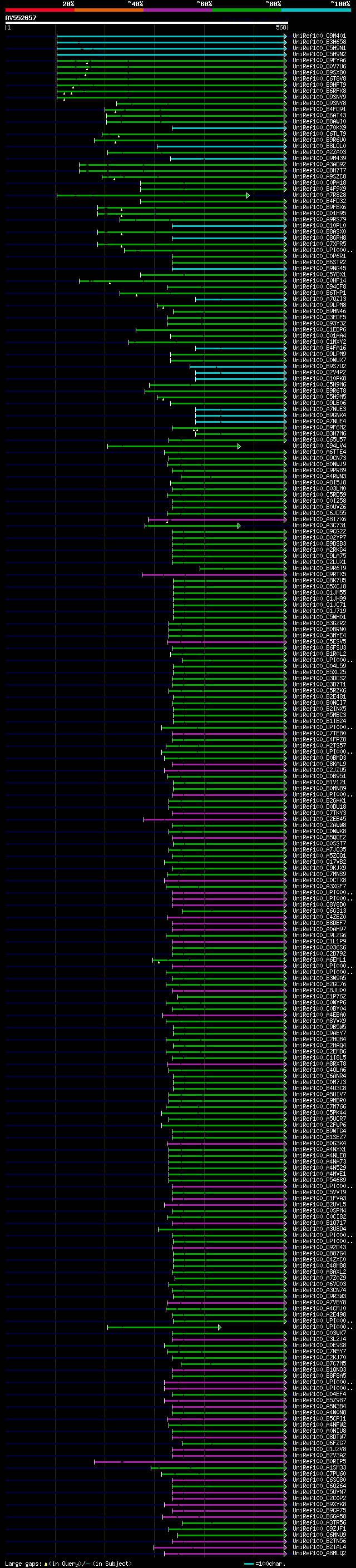
Task: Choose the UniRef100_B4FD32 hit name
Action: 319,201
